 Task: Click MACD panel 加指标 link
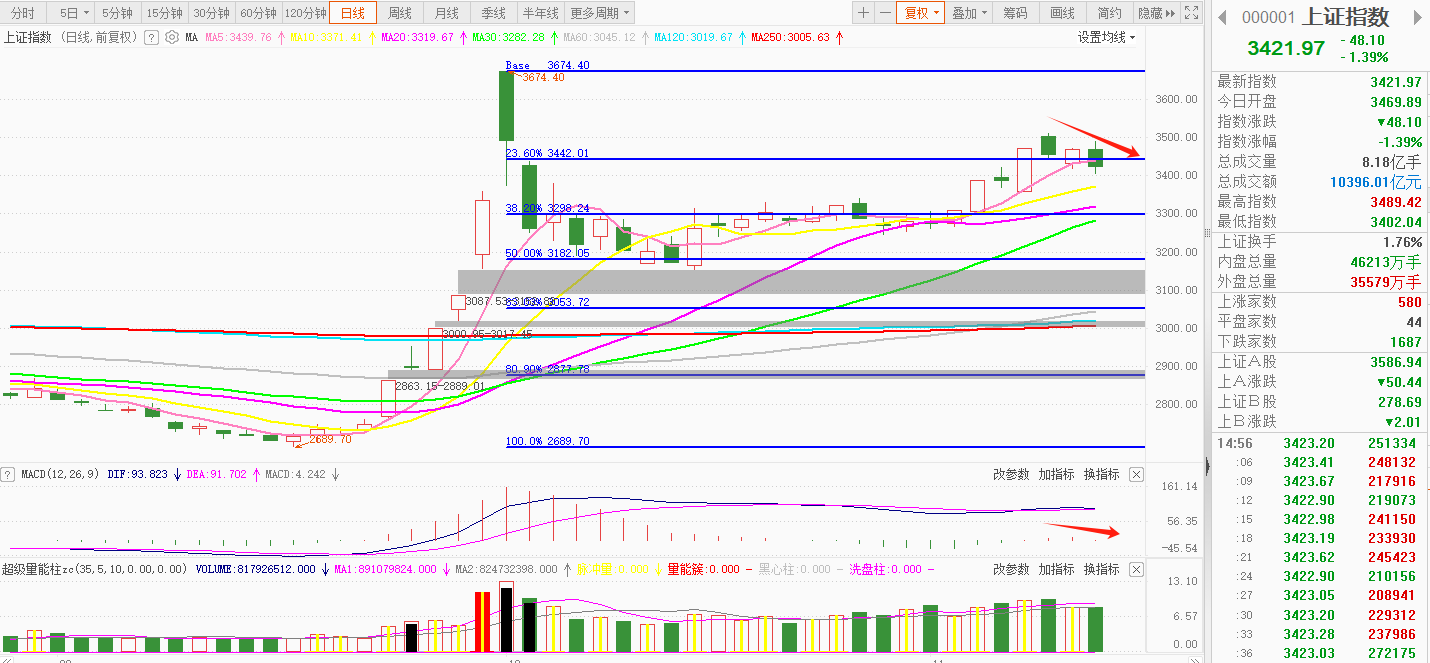[1056, 475]
